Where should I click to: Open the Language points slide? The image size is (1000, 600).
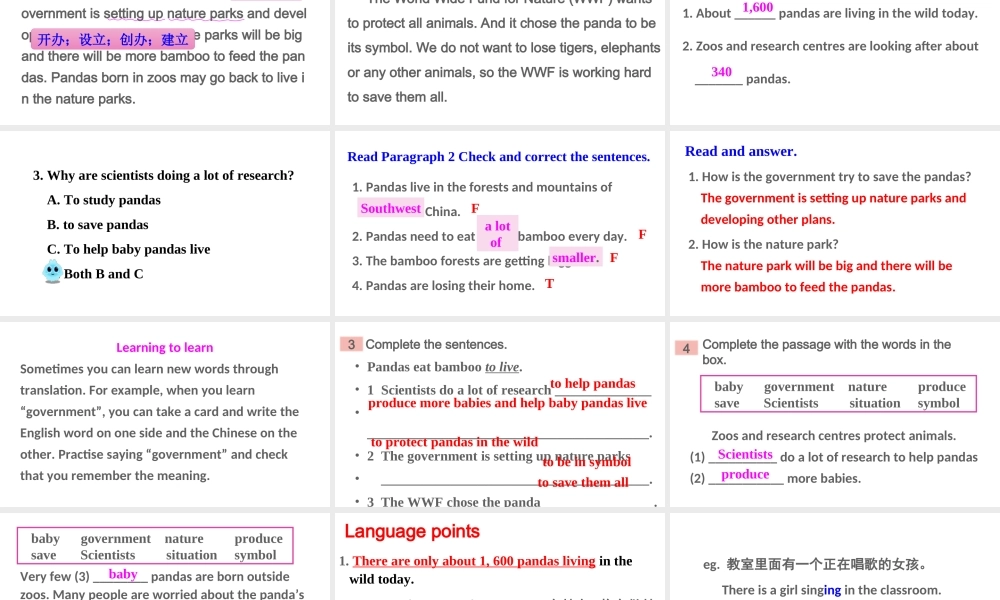coord(499,557)
